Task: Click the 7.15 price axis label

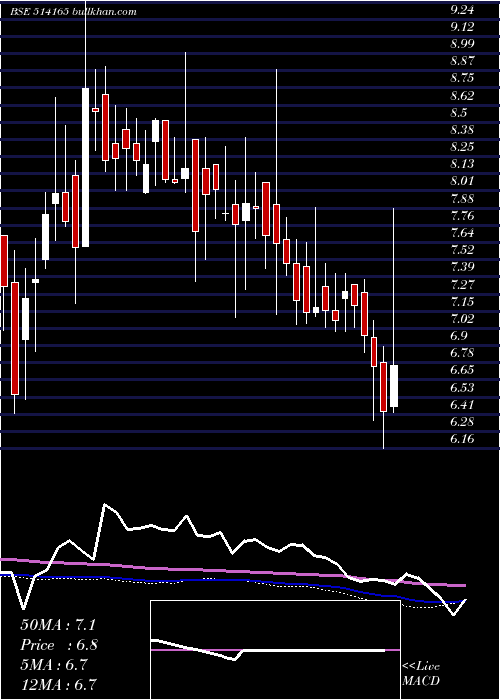Action: 461,302
